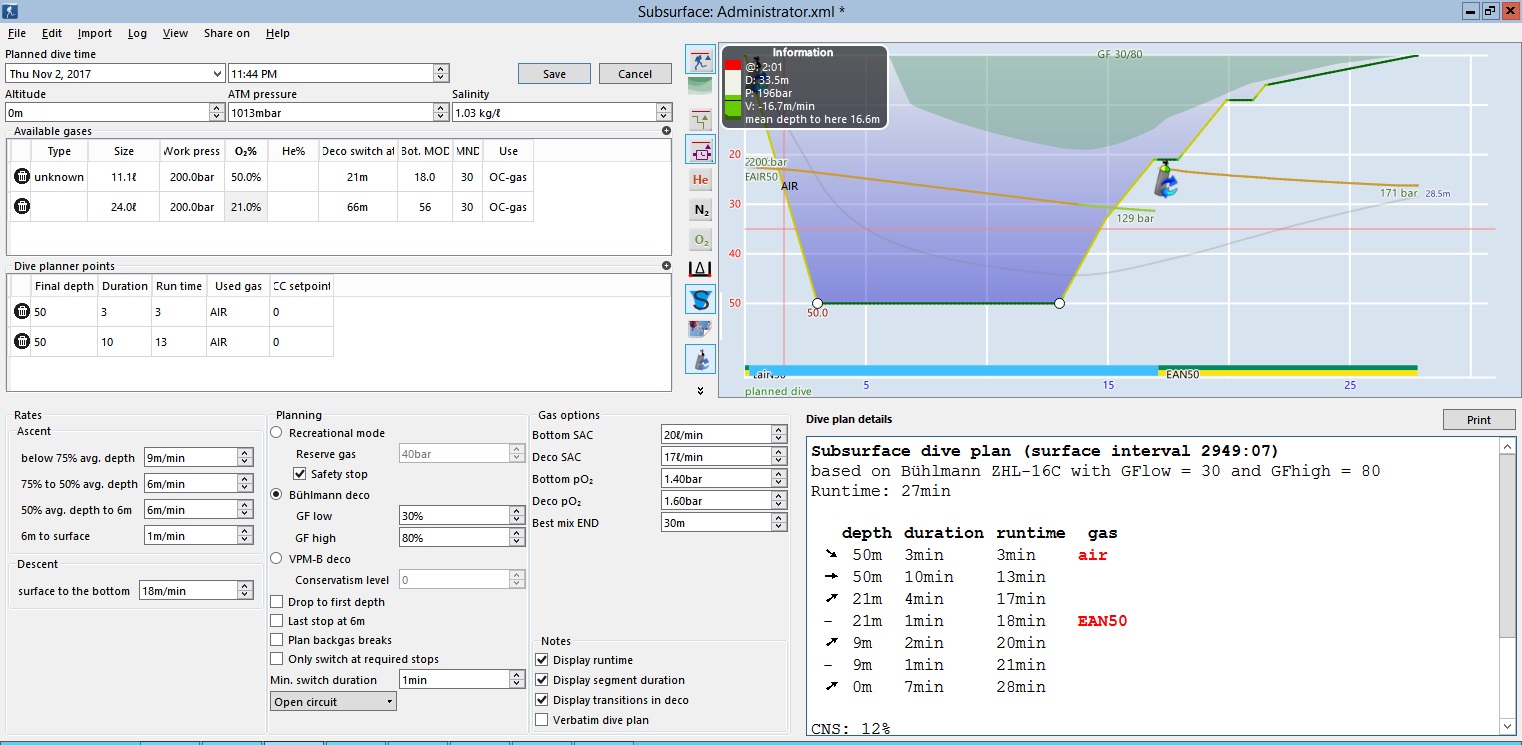Toggle the photos icon in profile toolbar
This screenshot has width=1522, height=745.
(700, 328)
